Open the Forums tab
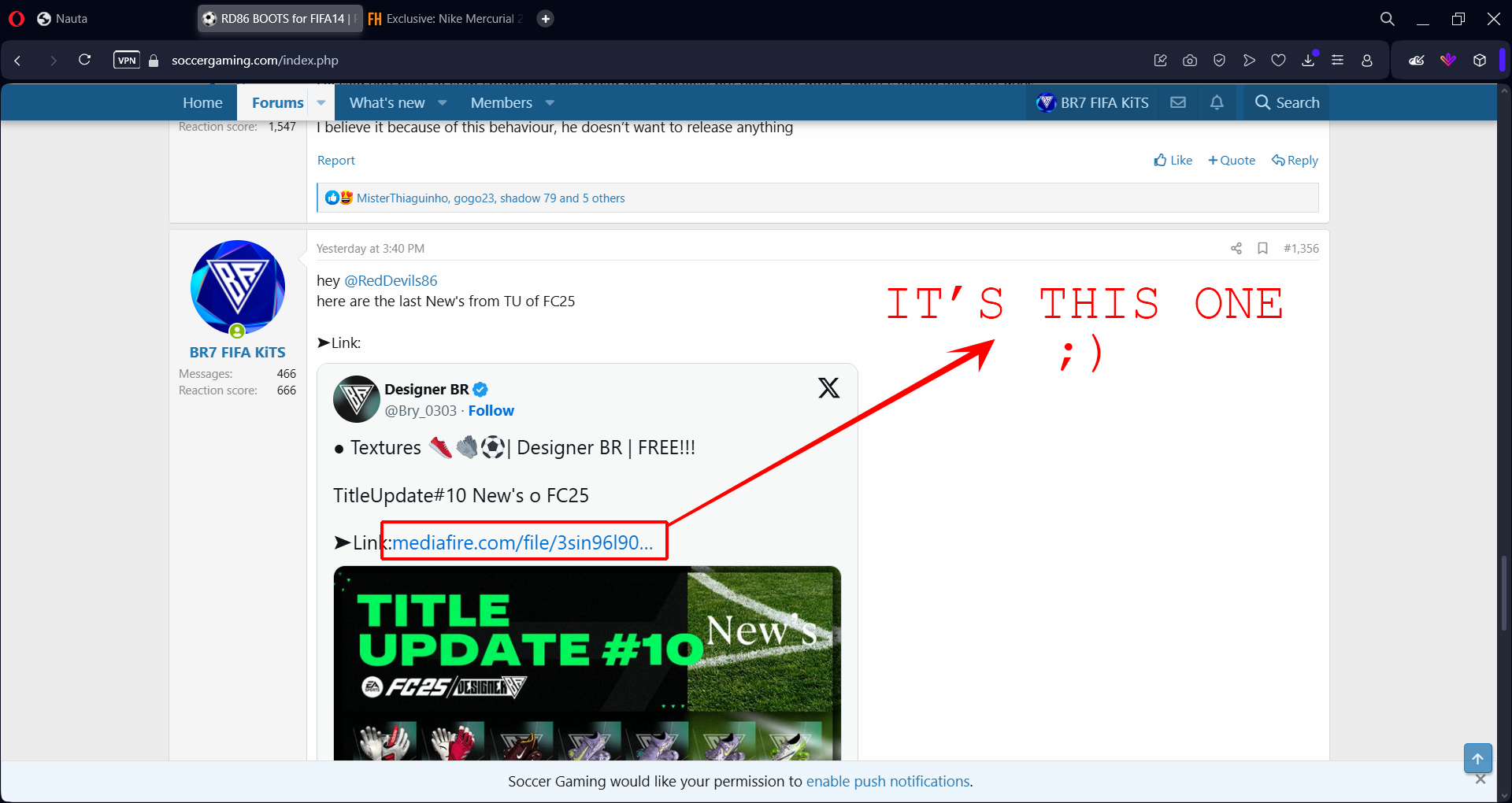Viewport: 1512px width, 803px height. [x=277, y=102]
